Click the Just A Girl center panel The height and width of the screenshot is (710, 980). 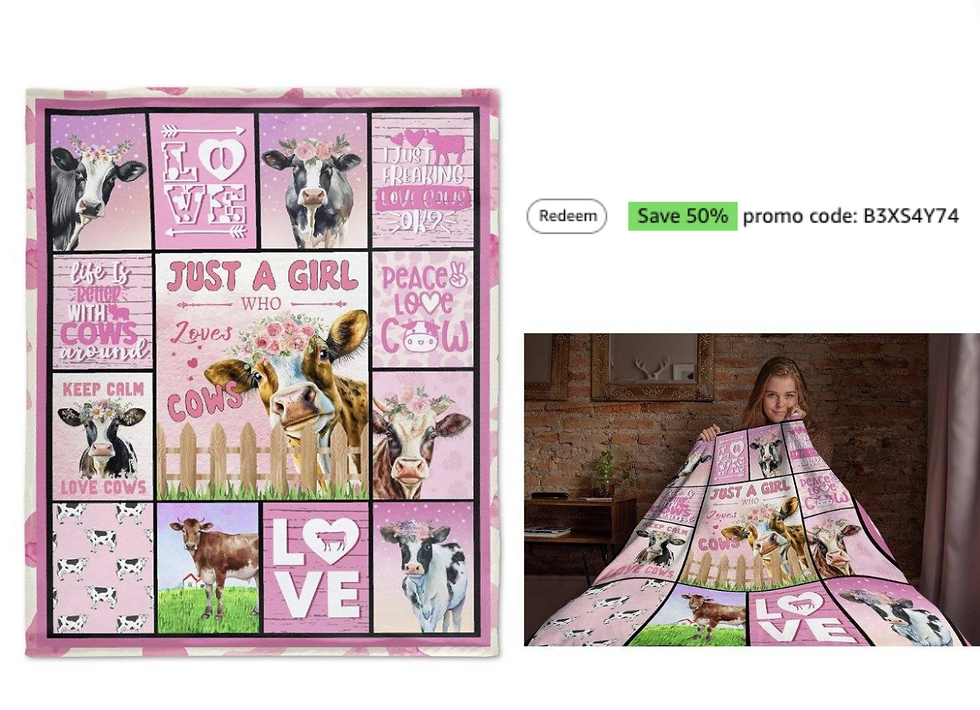[262, 375]
